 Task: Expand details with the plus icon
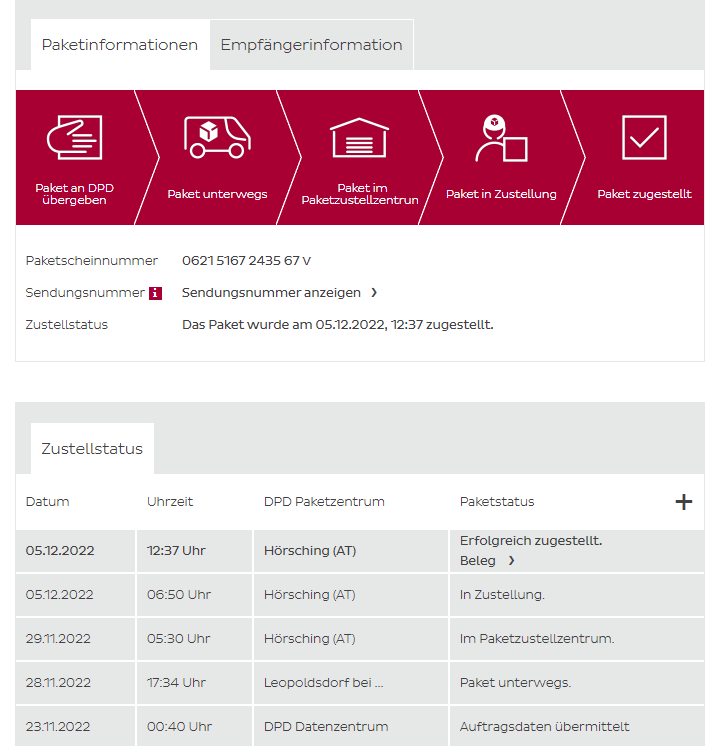(x=684, y=502)
